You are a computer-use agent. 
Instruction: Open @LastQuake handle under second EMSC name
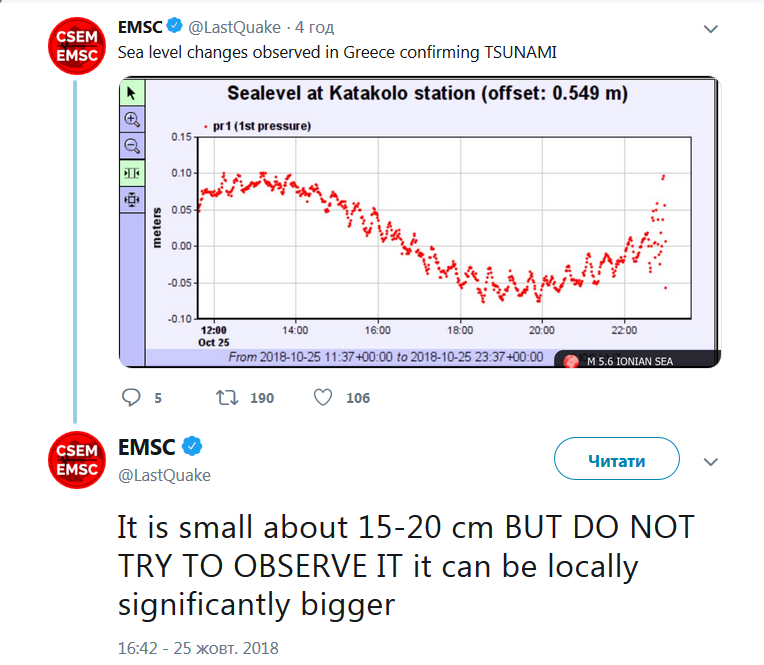165,475
